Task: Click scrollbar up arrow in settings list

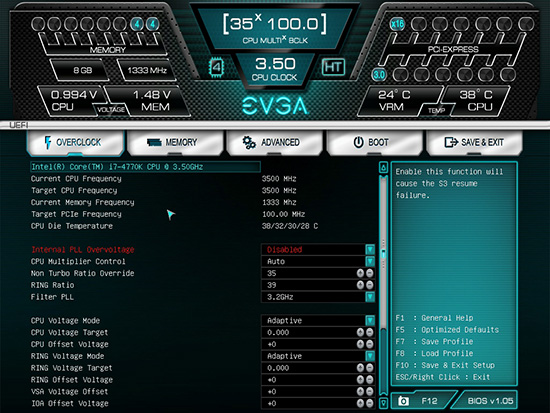Action: click(x=383, y=168)
